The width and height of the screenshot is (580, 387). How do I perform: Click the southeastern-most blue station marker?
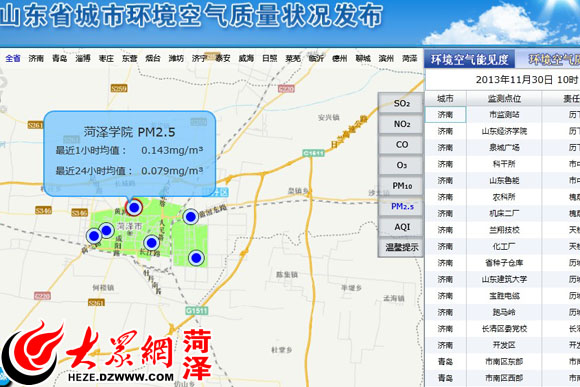196,258
